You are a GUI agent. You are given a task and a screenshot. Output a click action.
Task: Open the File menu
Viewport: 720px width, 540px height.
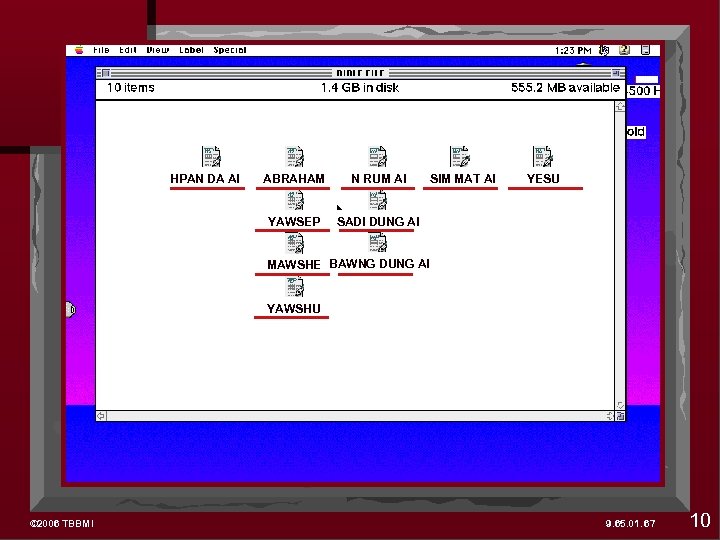click(x=101, y=50)
